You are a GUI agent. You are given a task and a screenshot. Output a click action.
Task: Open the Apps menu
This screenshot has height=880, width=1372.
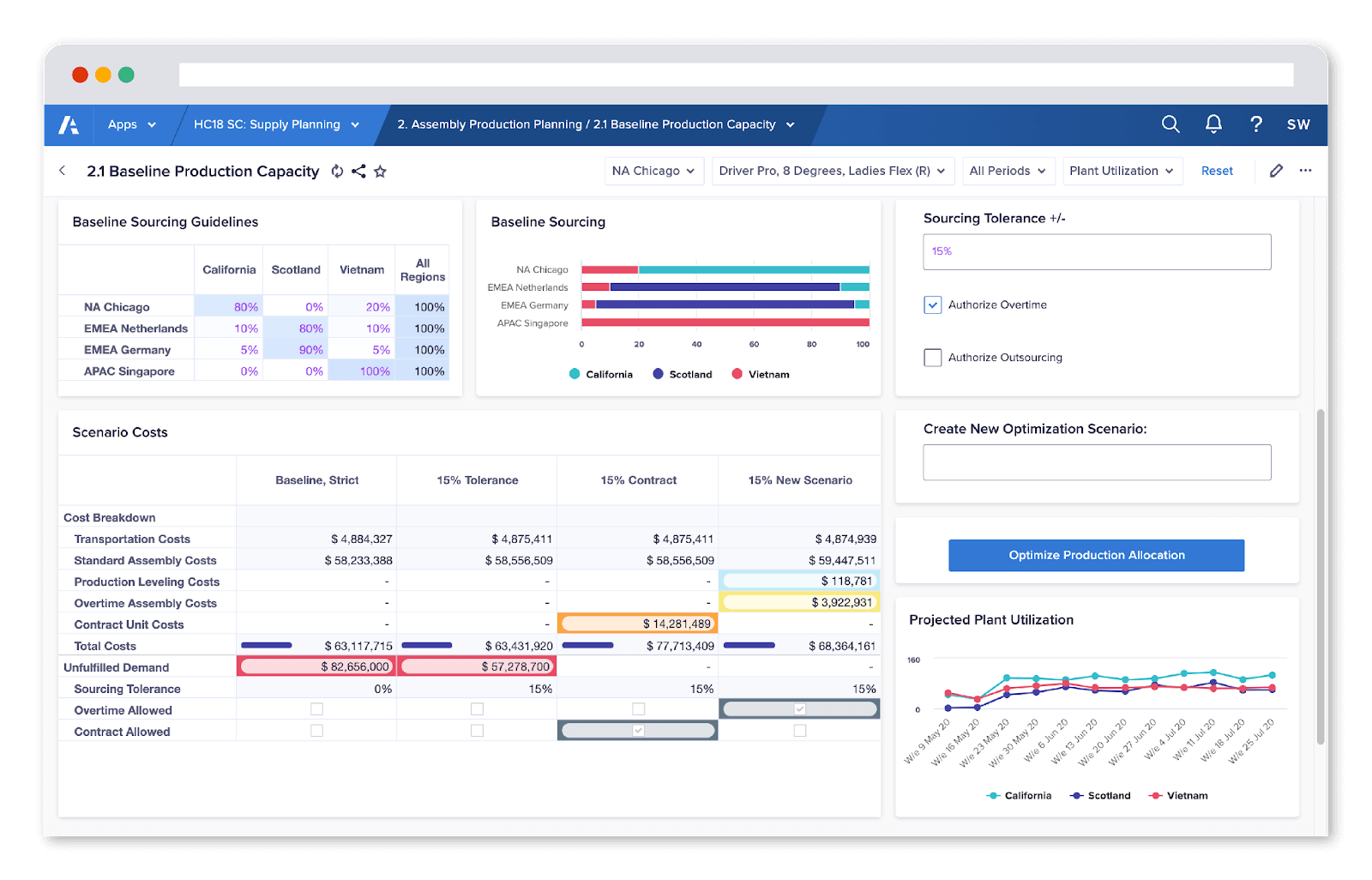[x=130, y=124]
